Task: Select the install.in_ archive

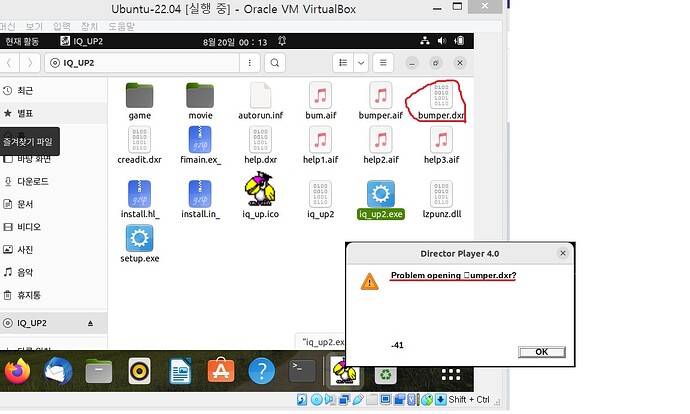Action: (x=200, y=200)
